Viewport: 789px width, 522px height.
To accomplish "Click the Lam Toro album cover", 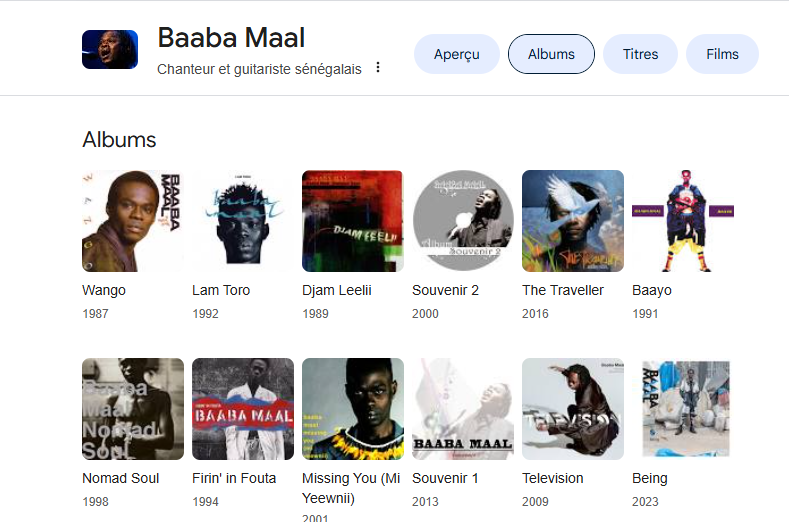I will 243,221.
